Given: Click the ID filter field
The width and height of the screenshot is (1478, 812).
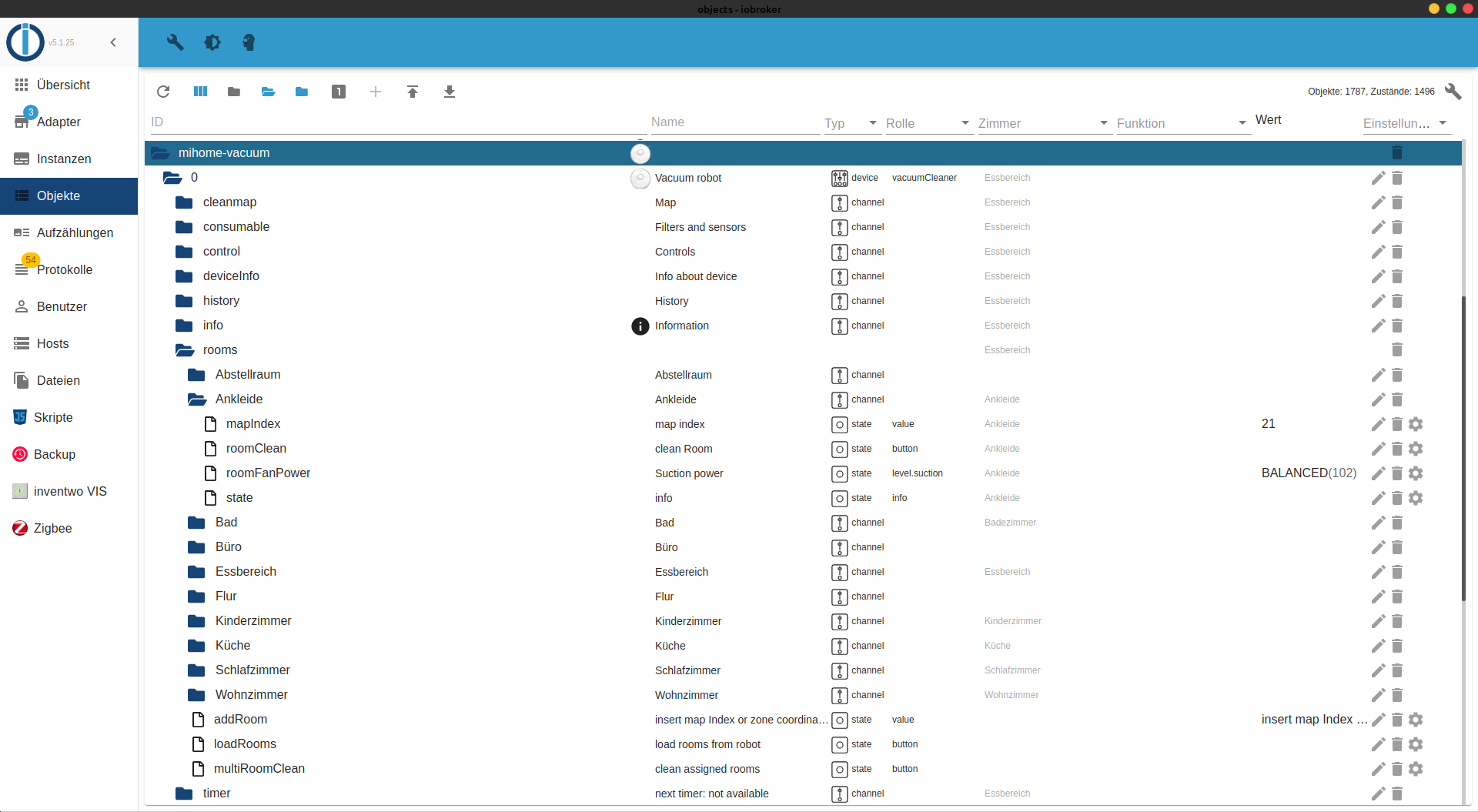Looking at the screenshot, I should click(x=399, y=122).
